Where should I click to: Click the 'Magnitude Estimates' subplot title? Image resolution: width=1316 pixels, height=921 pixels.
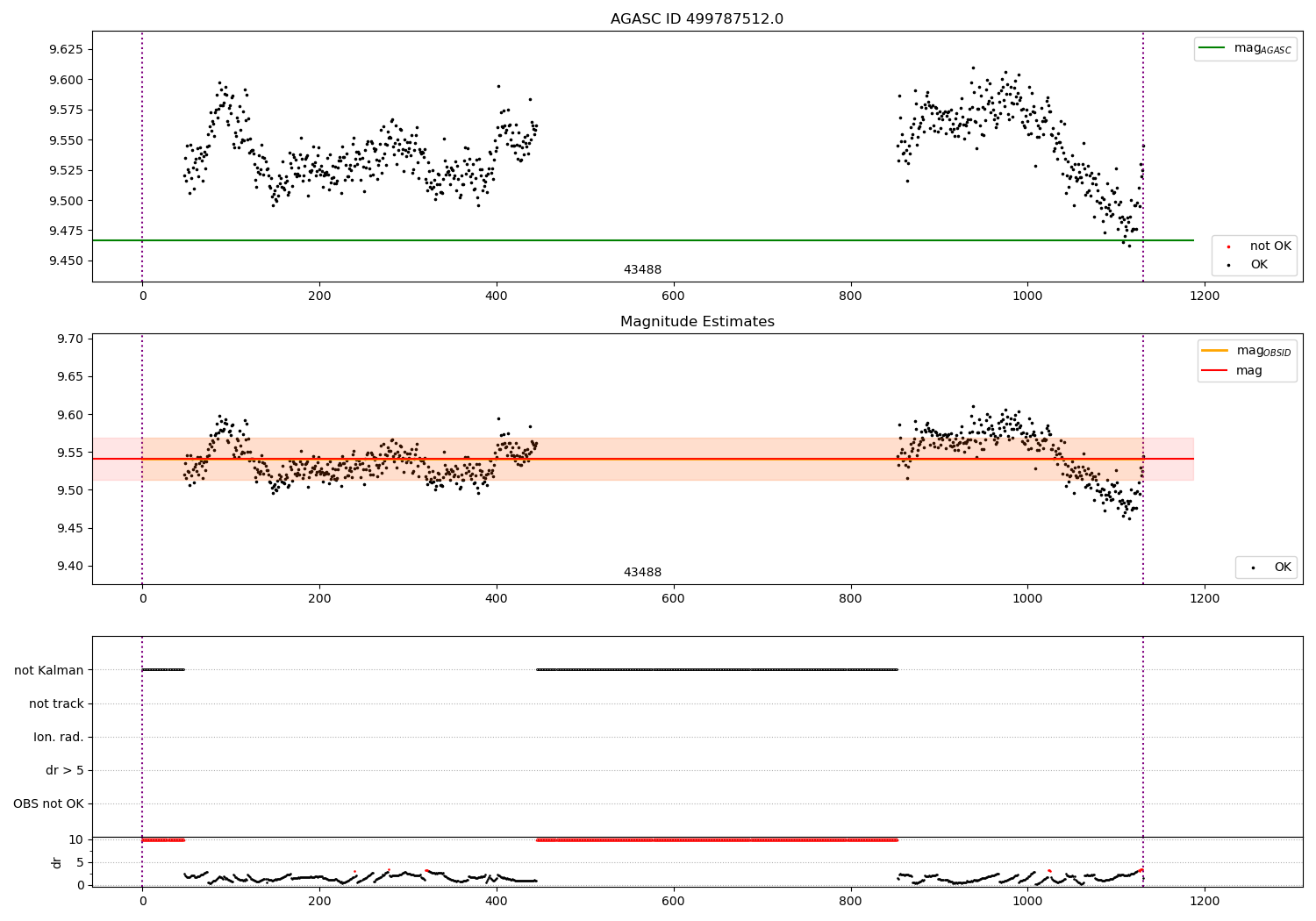tap(697, 322)
